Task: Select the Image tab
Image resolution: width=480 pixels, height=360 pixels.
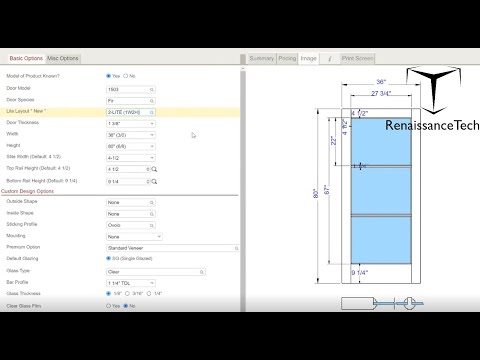Action: pos(308,59)
